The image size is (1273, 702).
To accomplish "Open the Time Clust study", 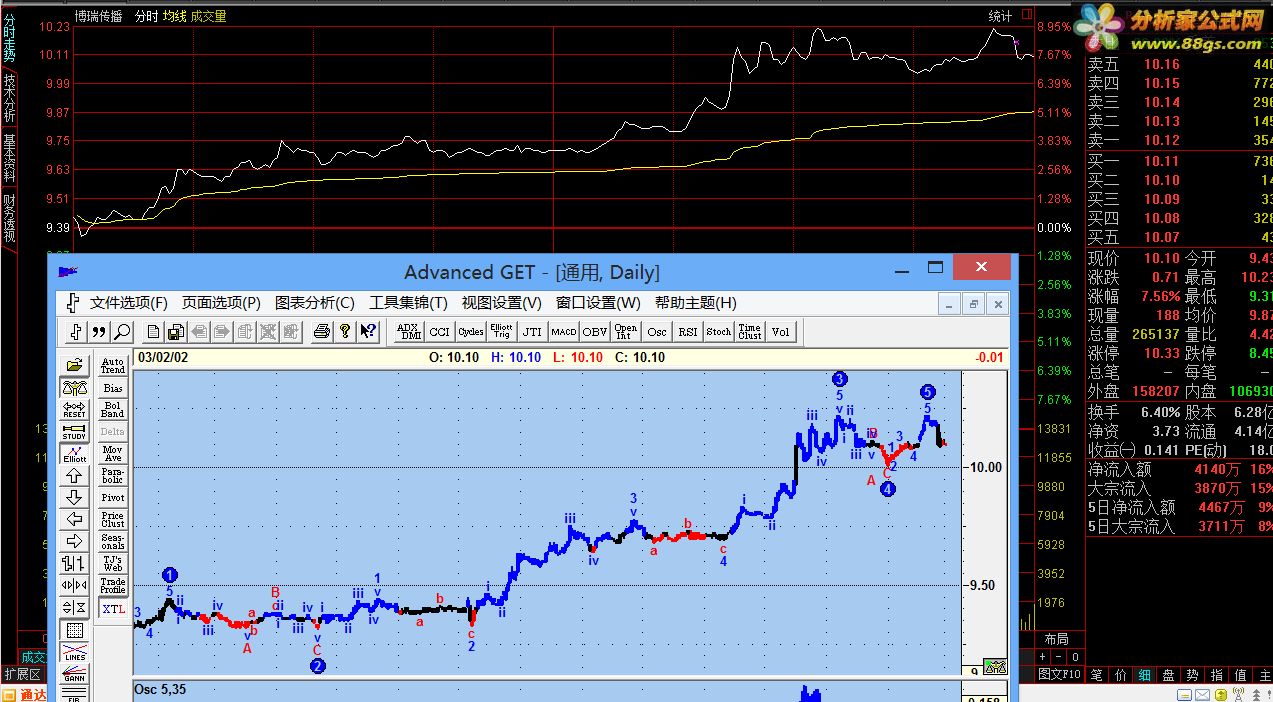I will (x=750, y=332).
